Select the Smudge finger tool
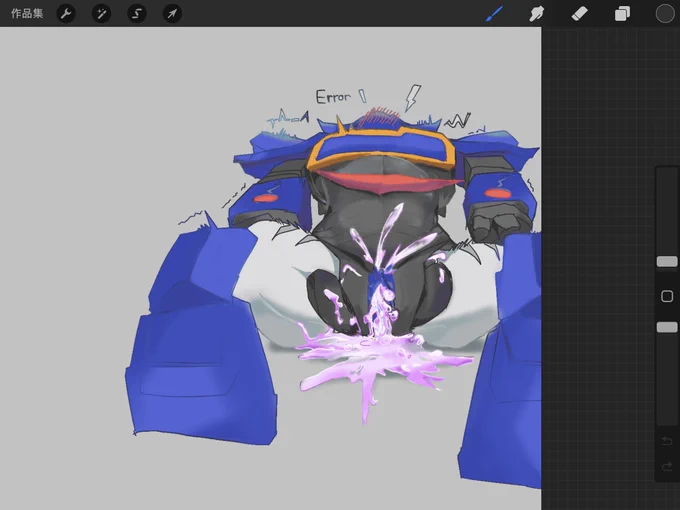The height and width of the screenshot is (510, 680). pyautogui.click(x=537, y=13)
